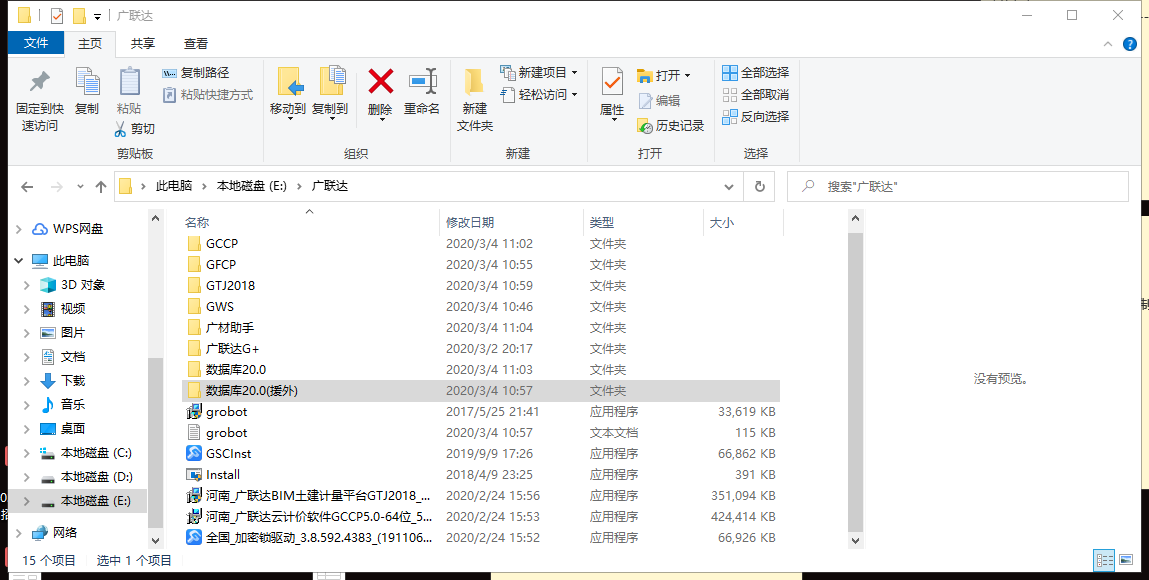Click the red Delete (删除) icon
The image size is (1149, 580).
[380, 82]
